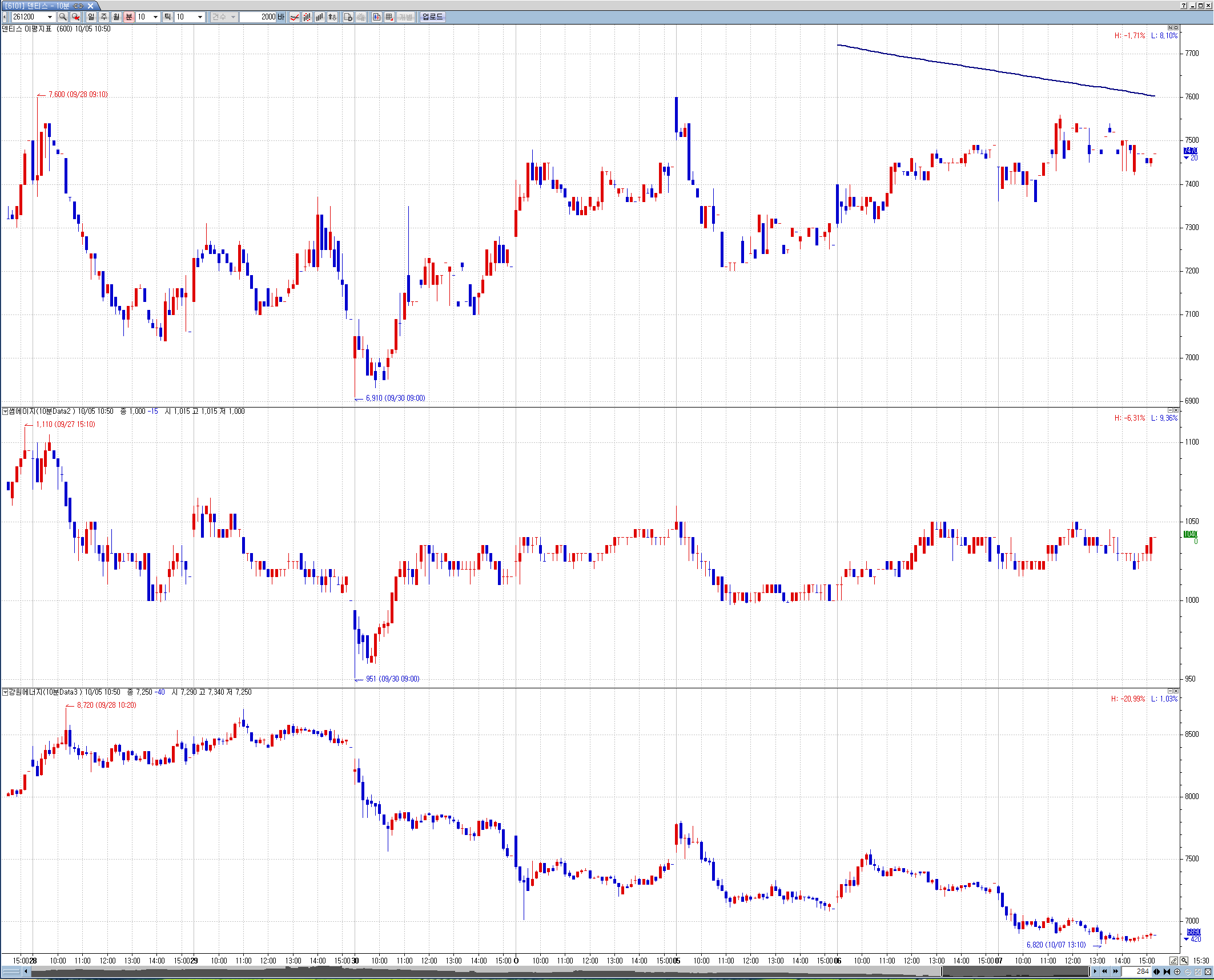Screen dimensions: 1214x980
Task: Click the 틱 button
Action: (167, 17)
